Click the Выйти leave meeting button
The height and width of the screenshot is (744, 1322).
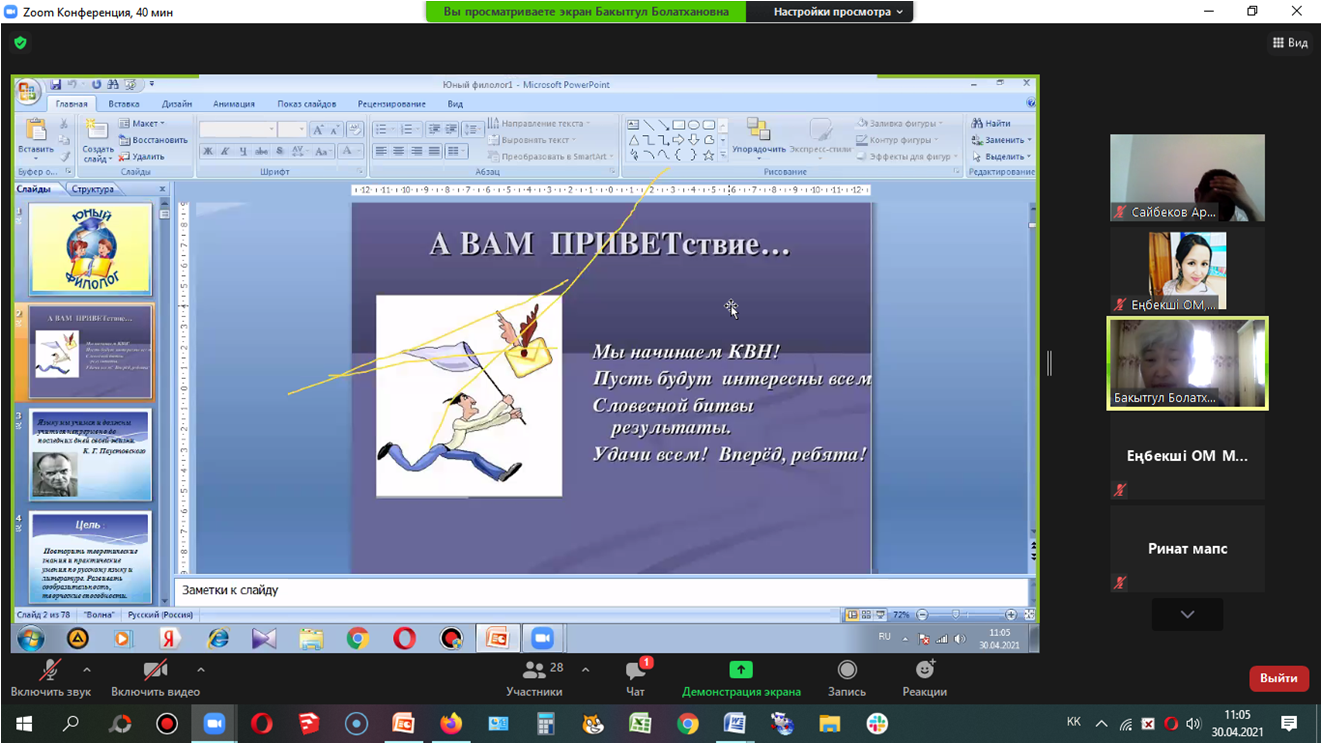pos(1278,678)
